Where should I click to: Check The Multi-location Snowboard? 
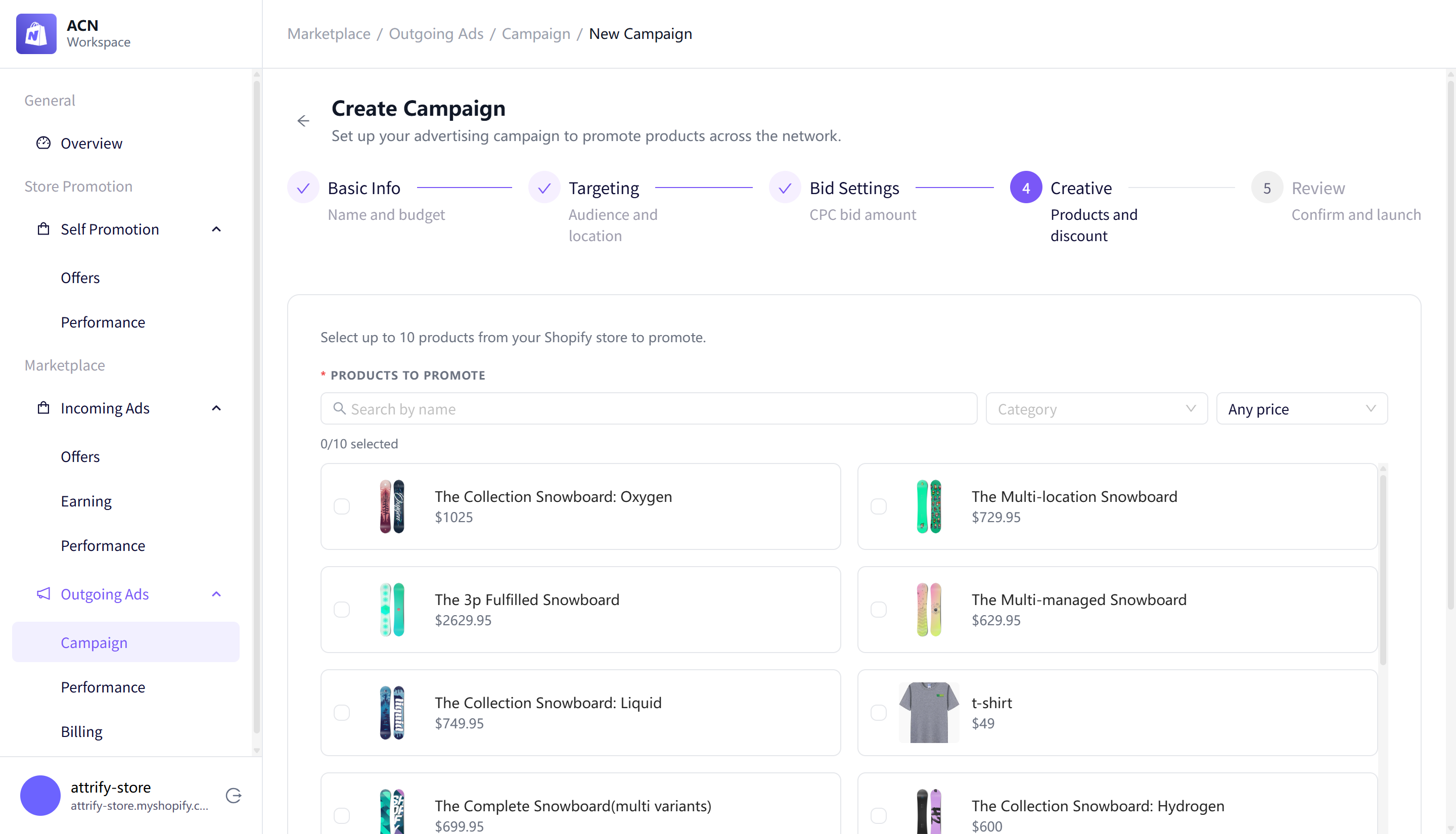tap(879, 506)
